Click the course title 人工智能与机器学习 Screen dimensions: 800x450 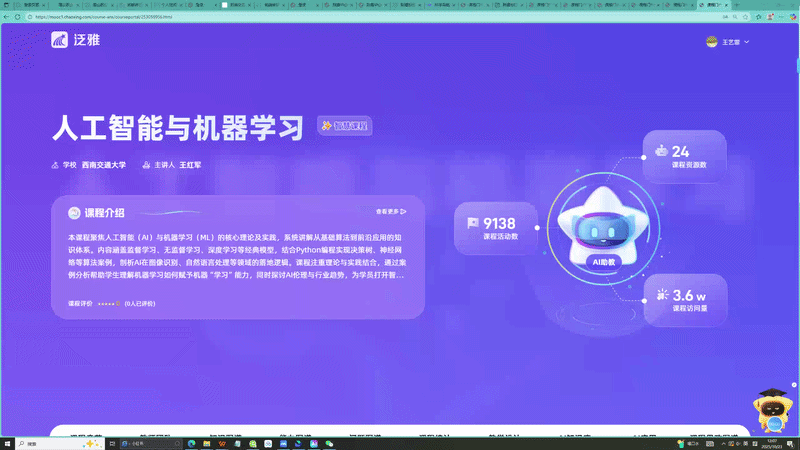(178, 128)
